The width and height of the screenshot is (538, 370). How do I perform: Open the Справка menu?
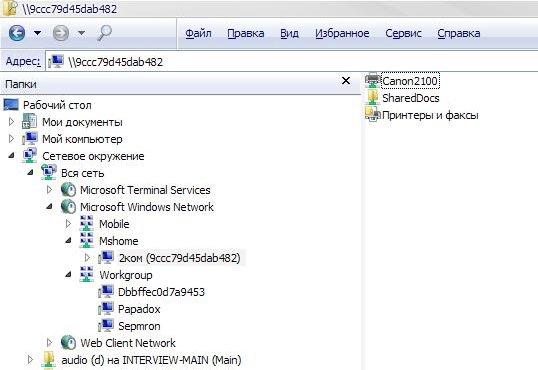[x=459, y=33]
